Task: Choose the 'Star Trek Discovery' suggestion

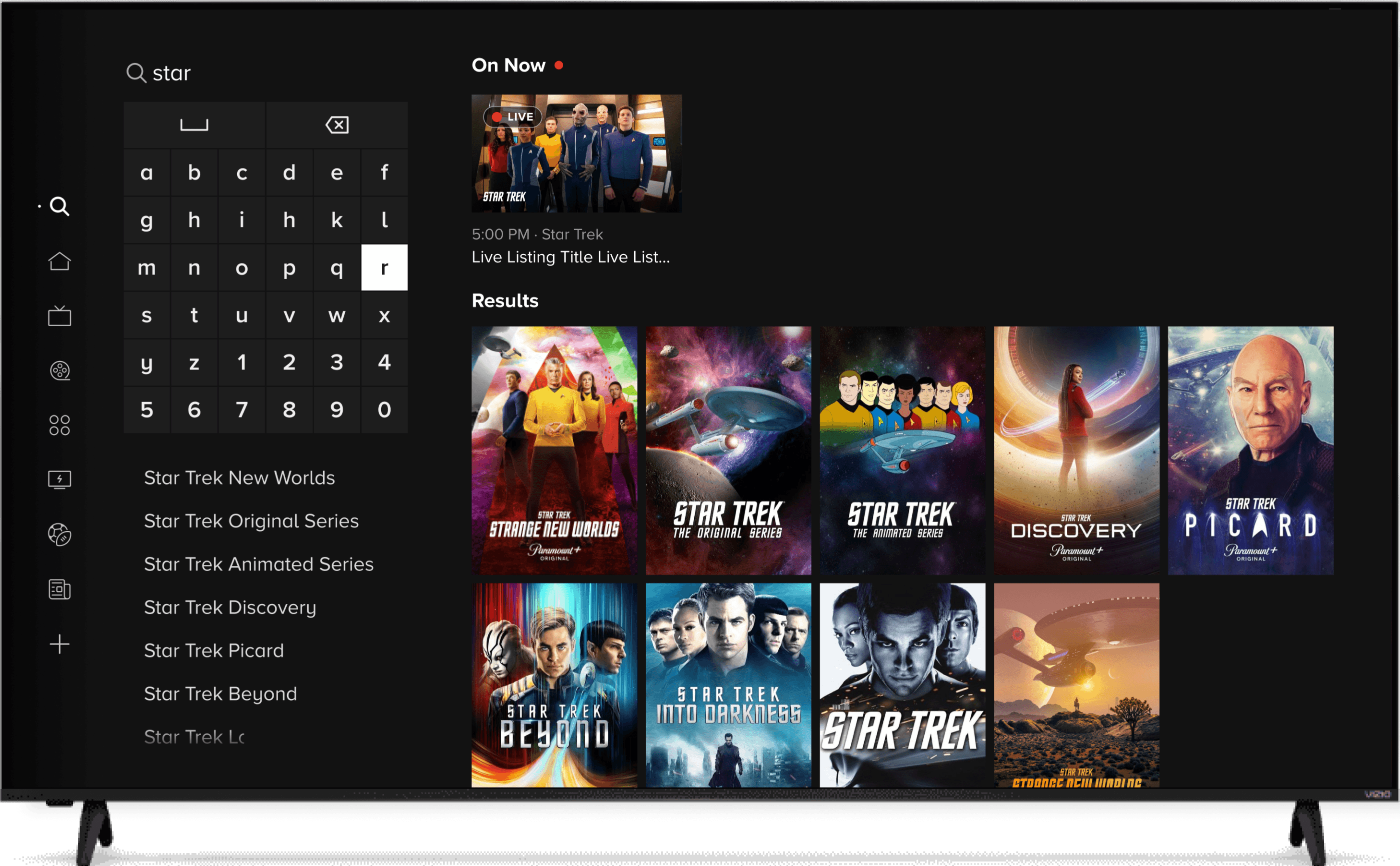Action: (x=230, y=607)
